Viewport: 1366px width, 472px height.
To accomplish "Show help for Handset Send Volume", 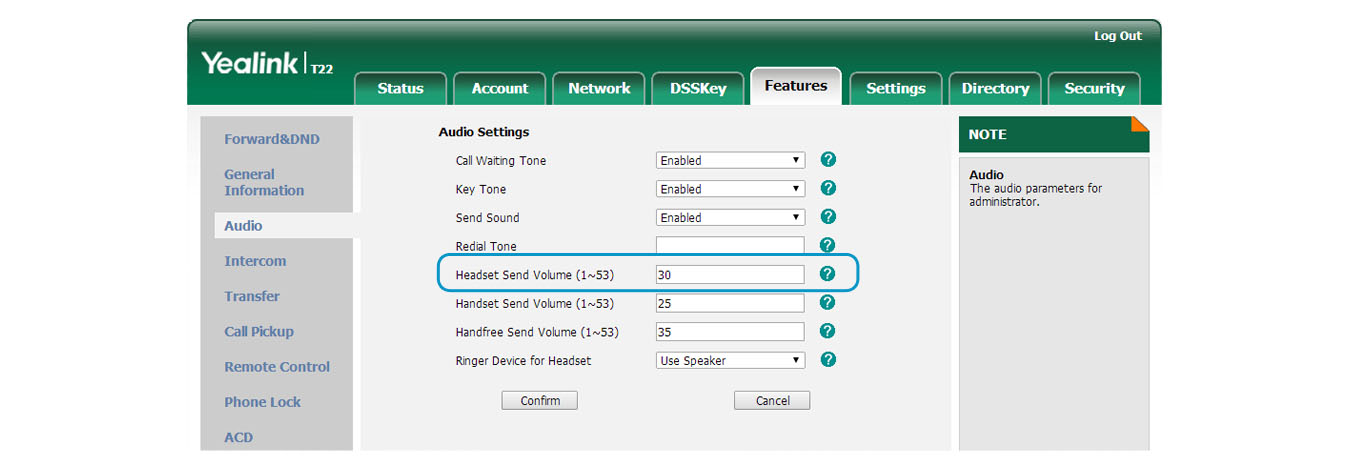I will [x=827, y=302].
